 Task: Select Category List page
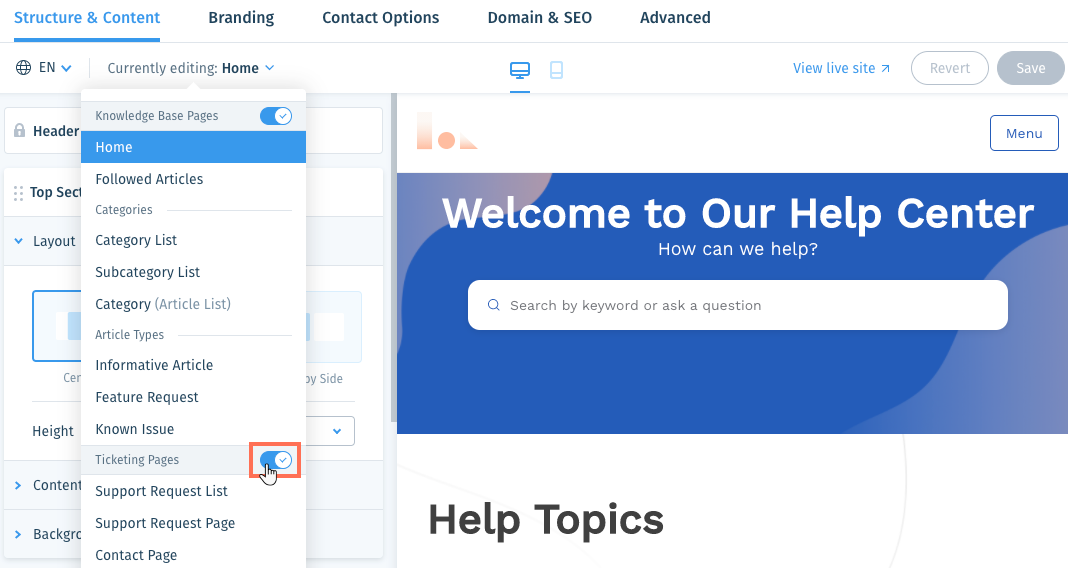[193, 240]
